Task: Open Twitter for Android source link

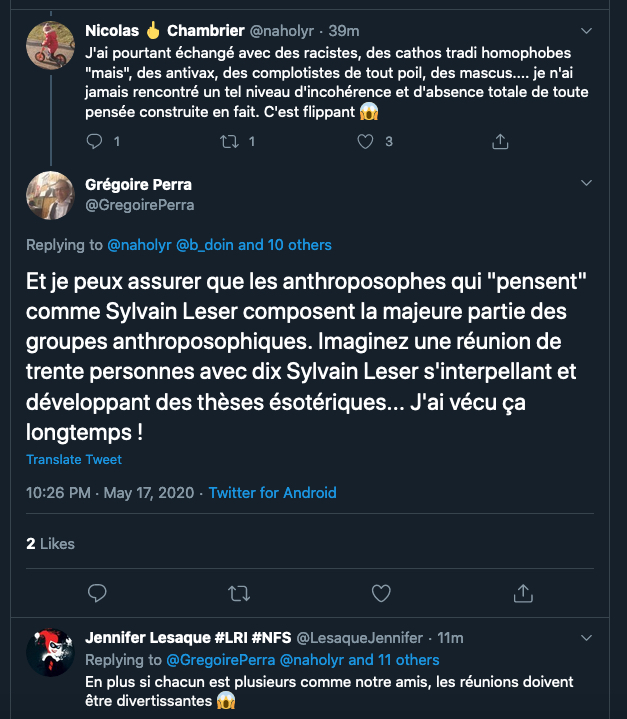Action: click(272, 492)
